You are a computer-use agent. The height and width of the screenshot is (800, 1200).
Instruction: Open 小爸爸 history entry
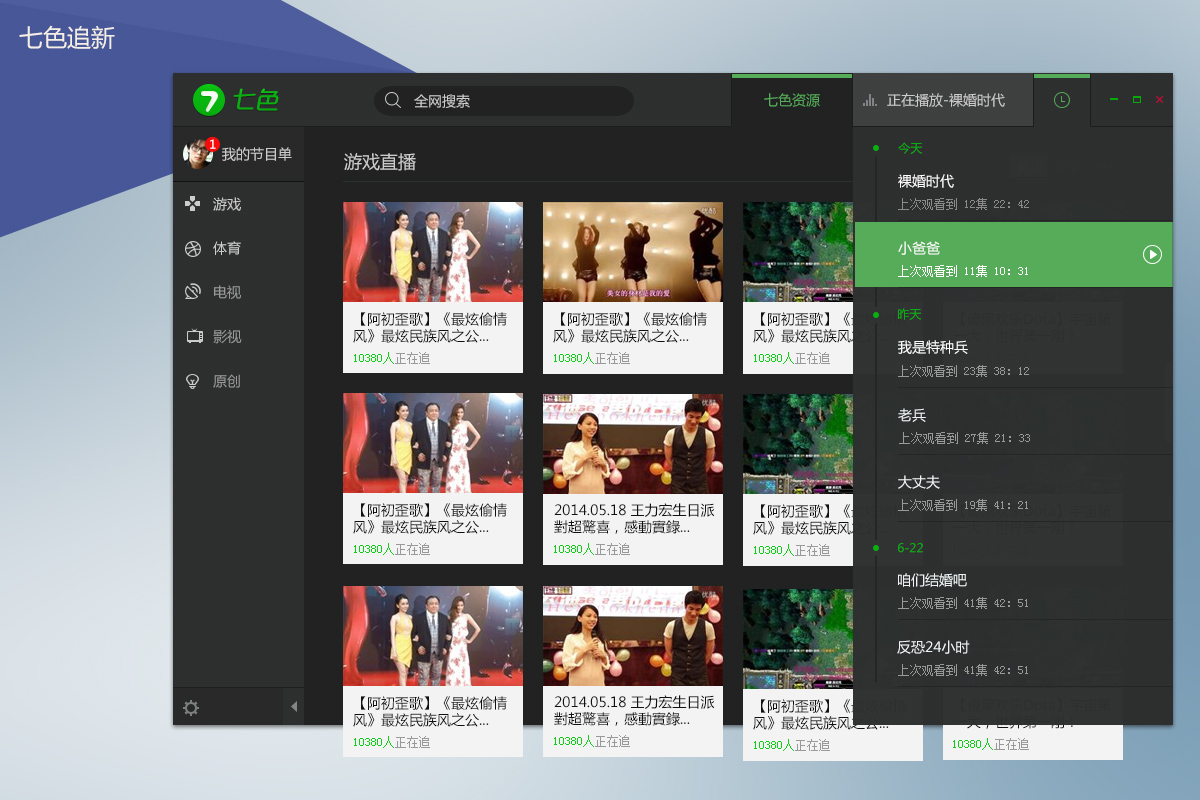click(x=1013, y=255)
